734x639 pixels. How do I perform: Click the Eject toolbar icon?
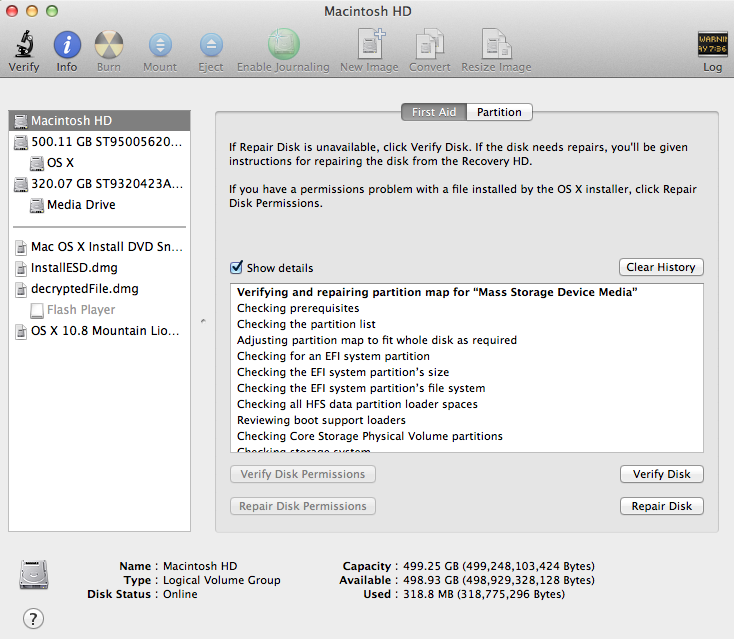(211, 45)
